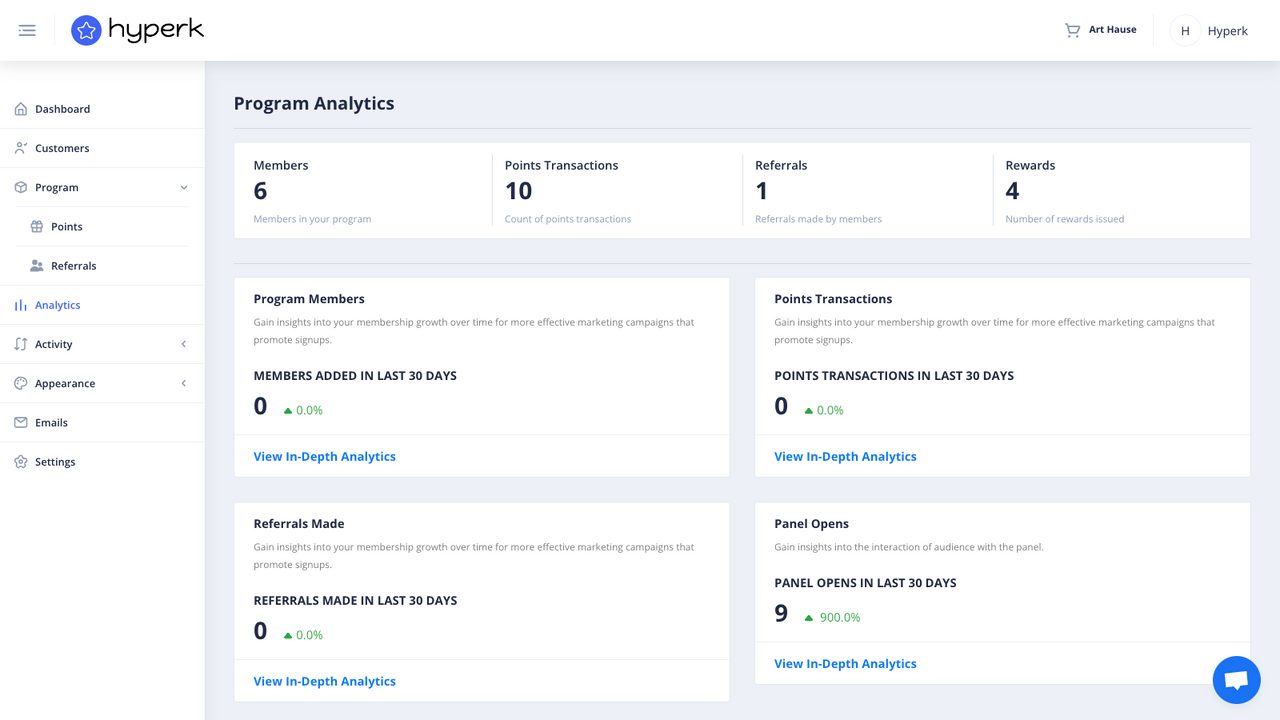
Task: Switch to the Dashboard page
Action: click(63, 108)
